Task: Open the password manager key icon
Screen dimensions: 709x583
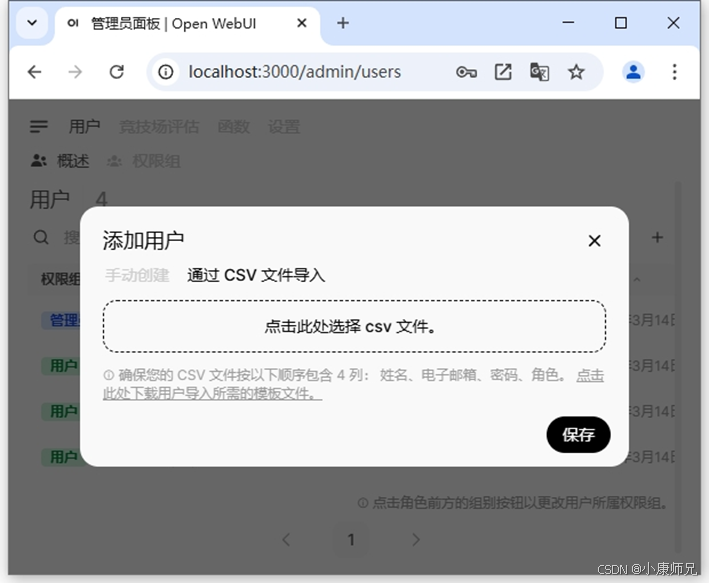Action: pos(466,72)
